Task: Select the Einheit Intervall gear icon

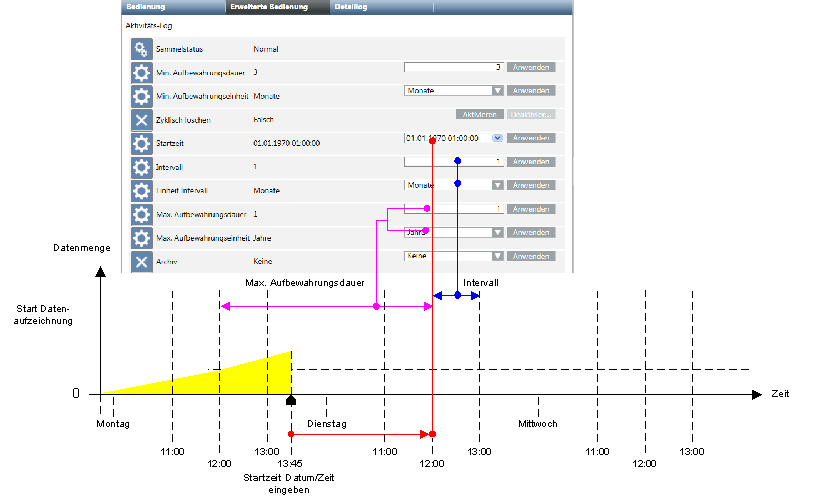Action: point(142,190)
